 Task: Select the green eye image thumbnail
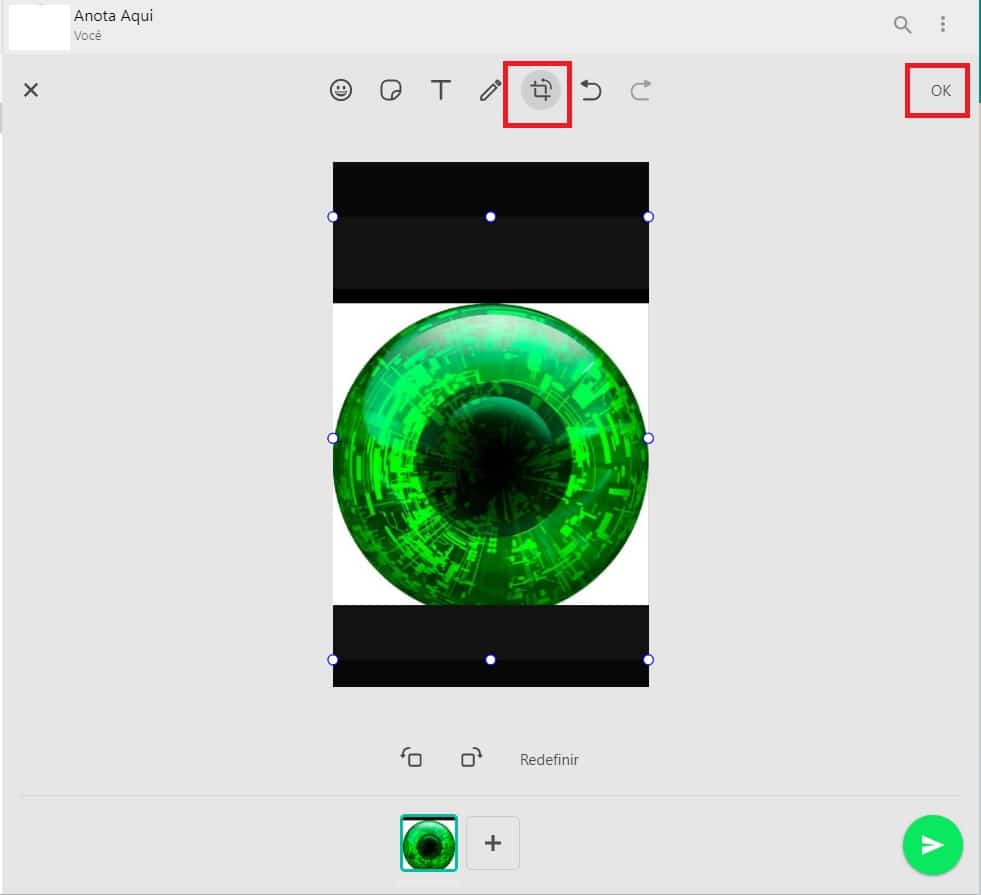(429, 842)
